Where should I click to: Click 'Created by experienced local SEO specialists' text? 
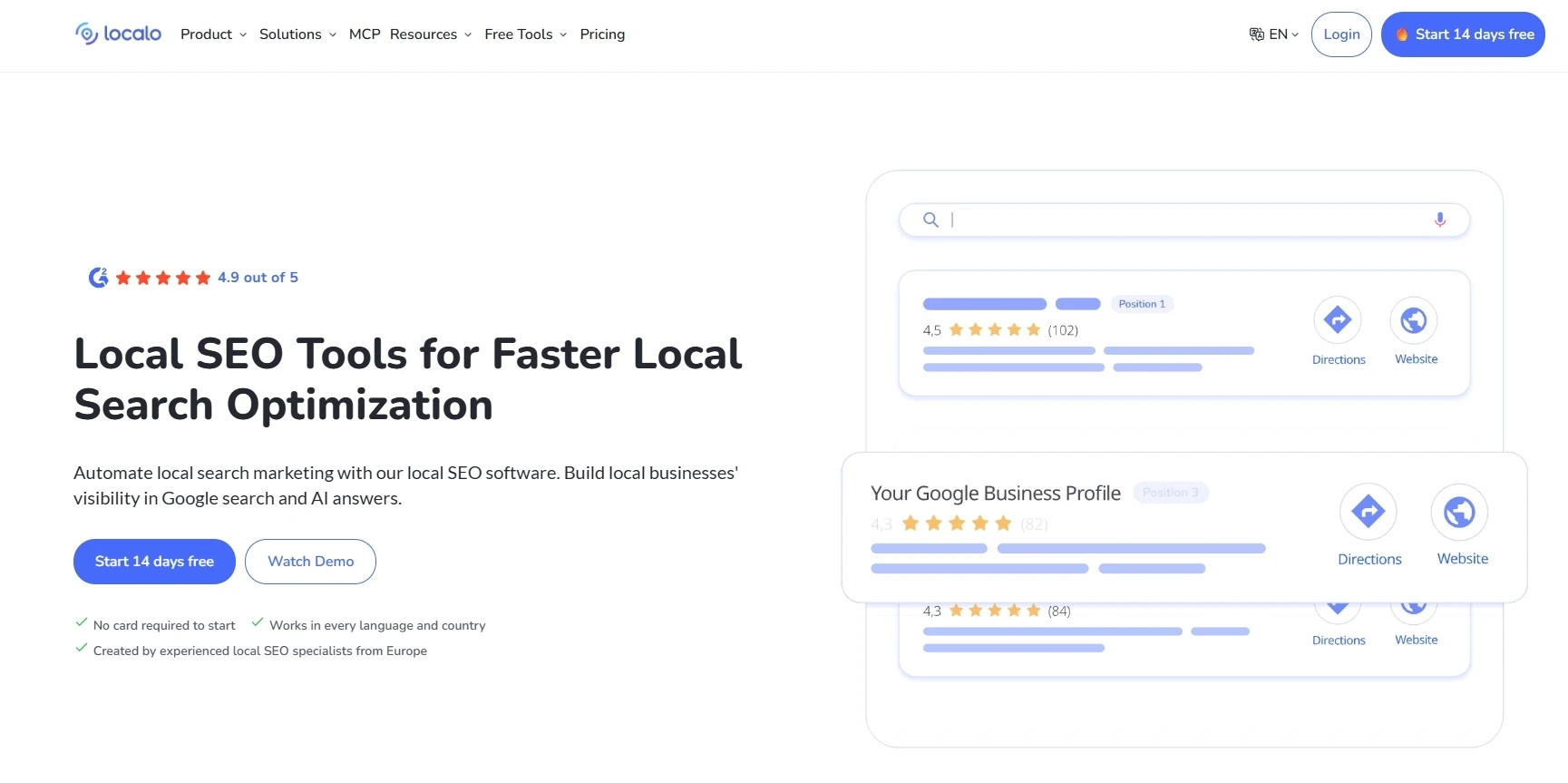tap(260, 651)
